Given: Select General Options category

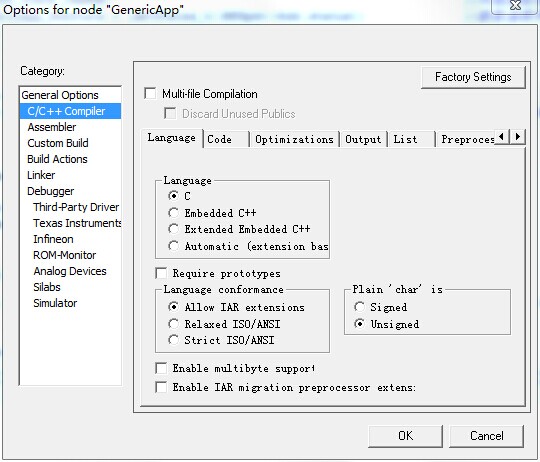Looking at the screenshot, I should 60,95.
